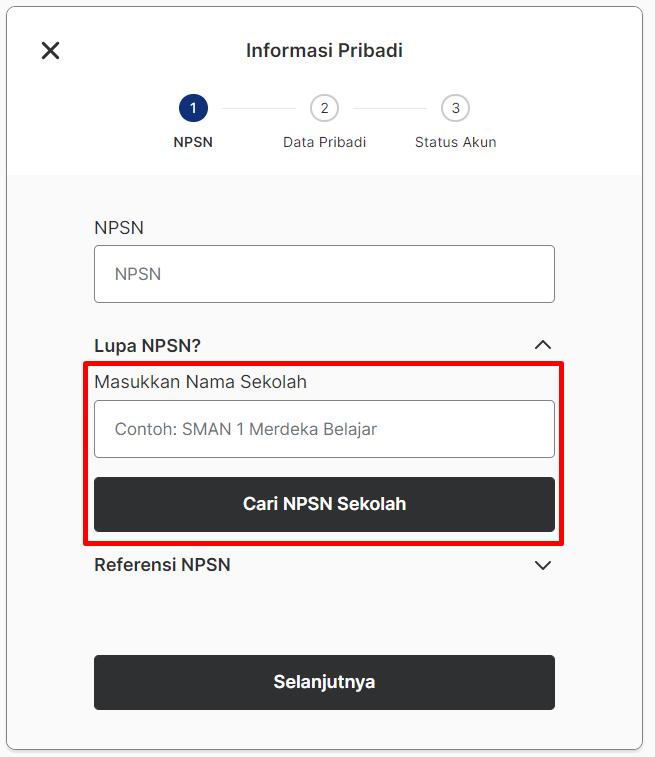Click the Referensi NPSN heading
Viewport: 655px width, 757px height.
(162, 565)
